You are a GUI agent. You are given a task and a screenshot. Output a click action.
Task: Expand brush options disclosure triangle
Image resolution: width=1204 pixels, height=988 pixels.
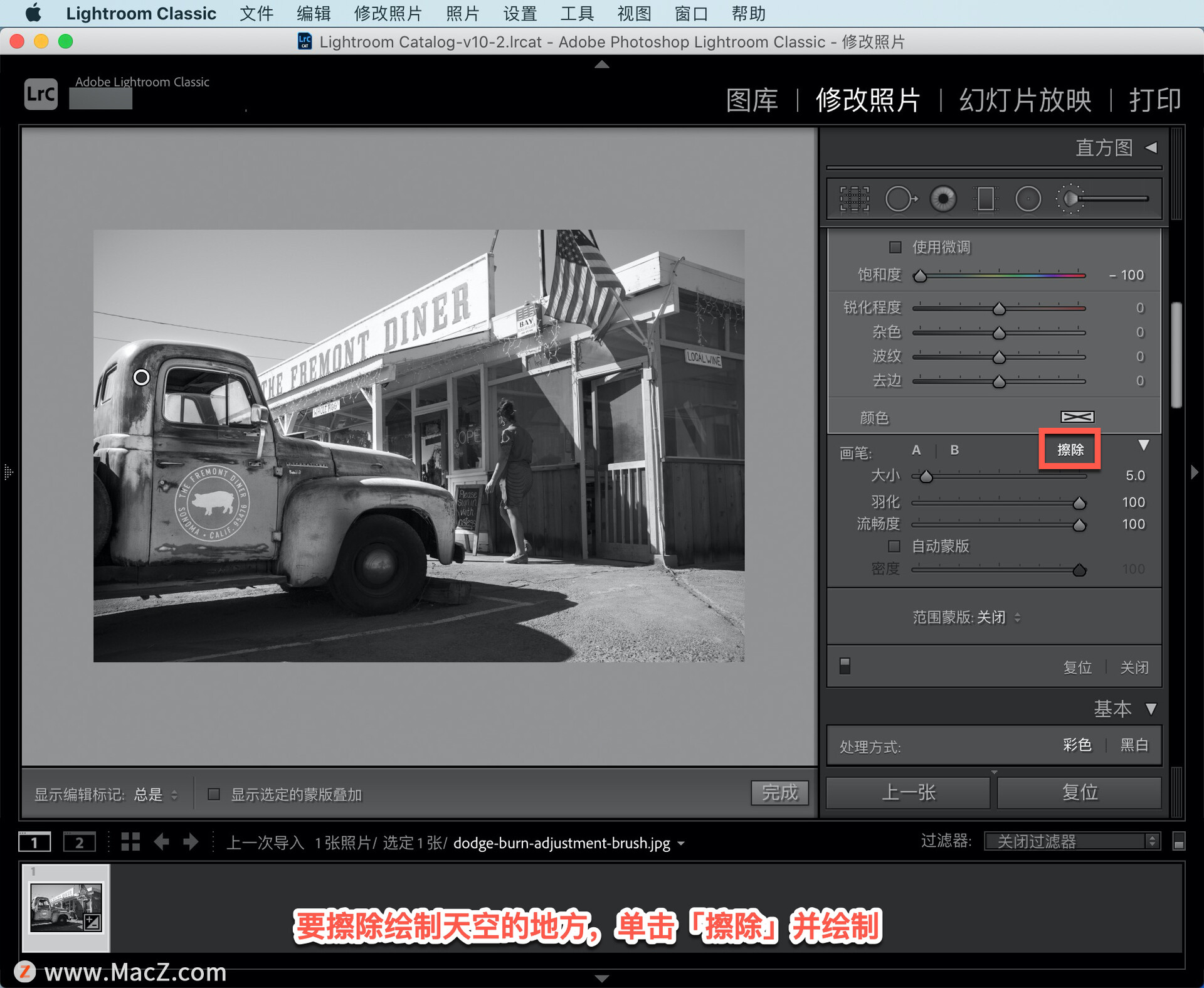pyautogui.click(x=1144, y=445)
